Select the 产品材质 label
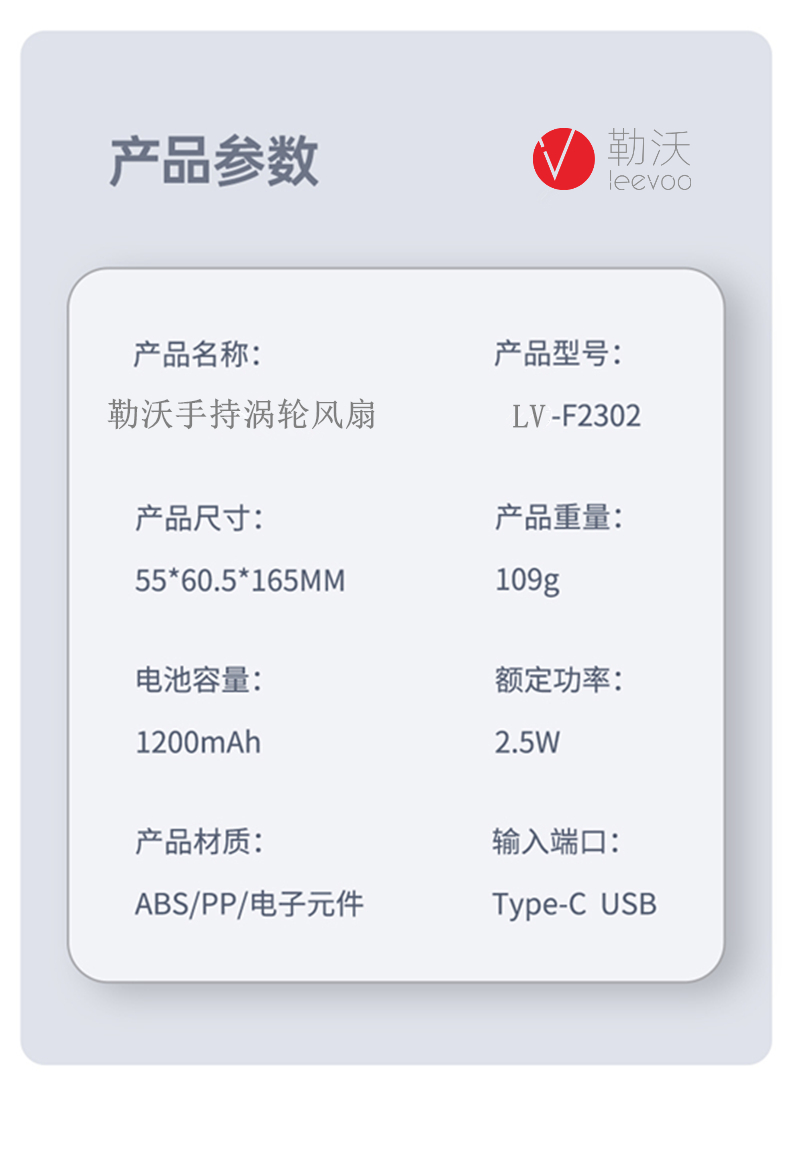 pyautogui.click(x=198, y=842)
